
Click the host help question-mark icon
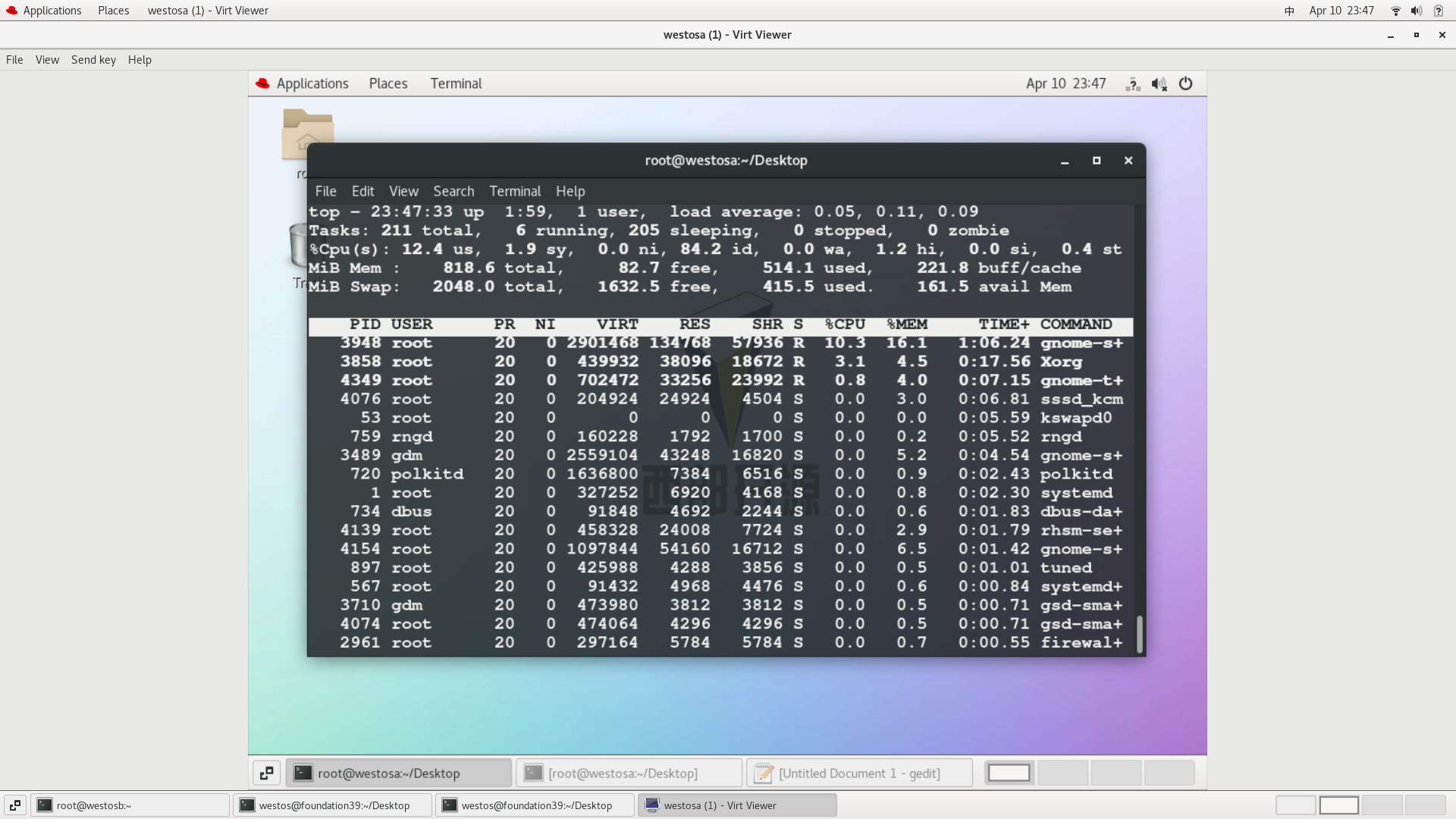[x=1438, y=11]
